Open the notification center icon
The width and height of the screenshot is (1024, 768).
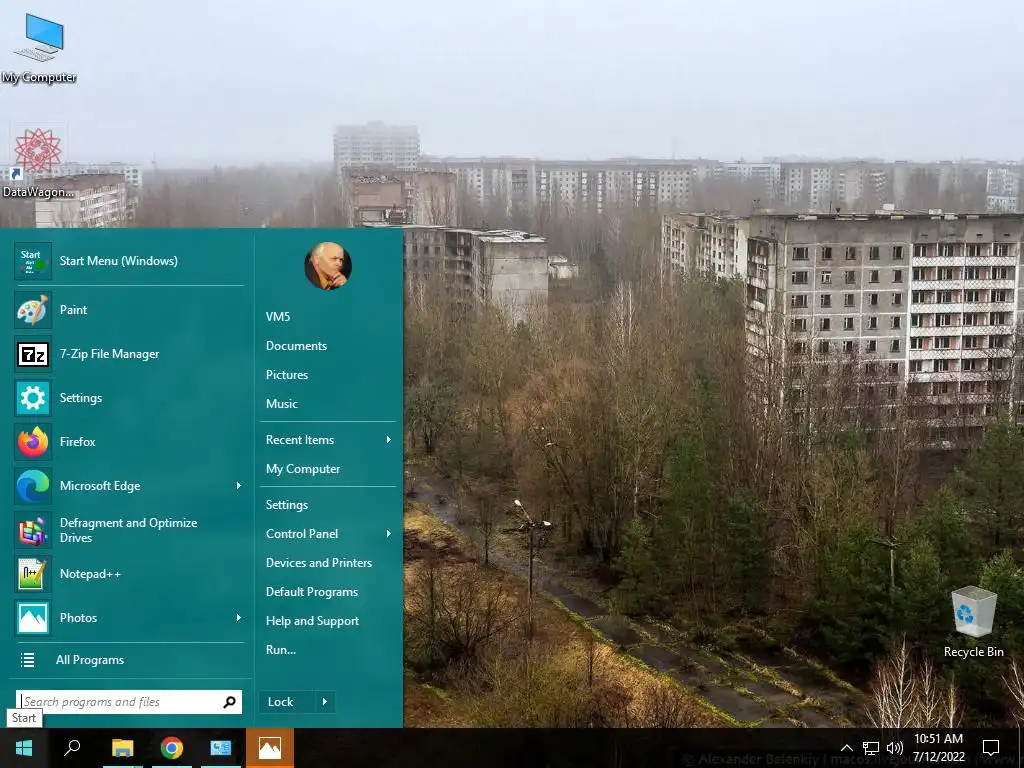tap(991, 748)
